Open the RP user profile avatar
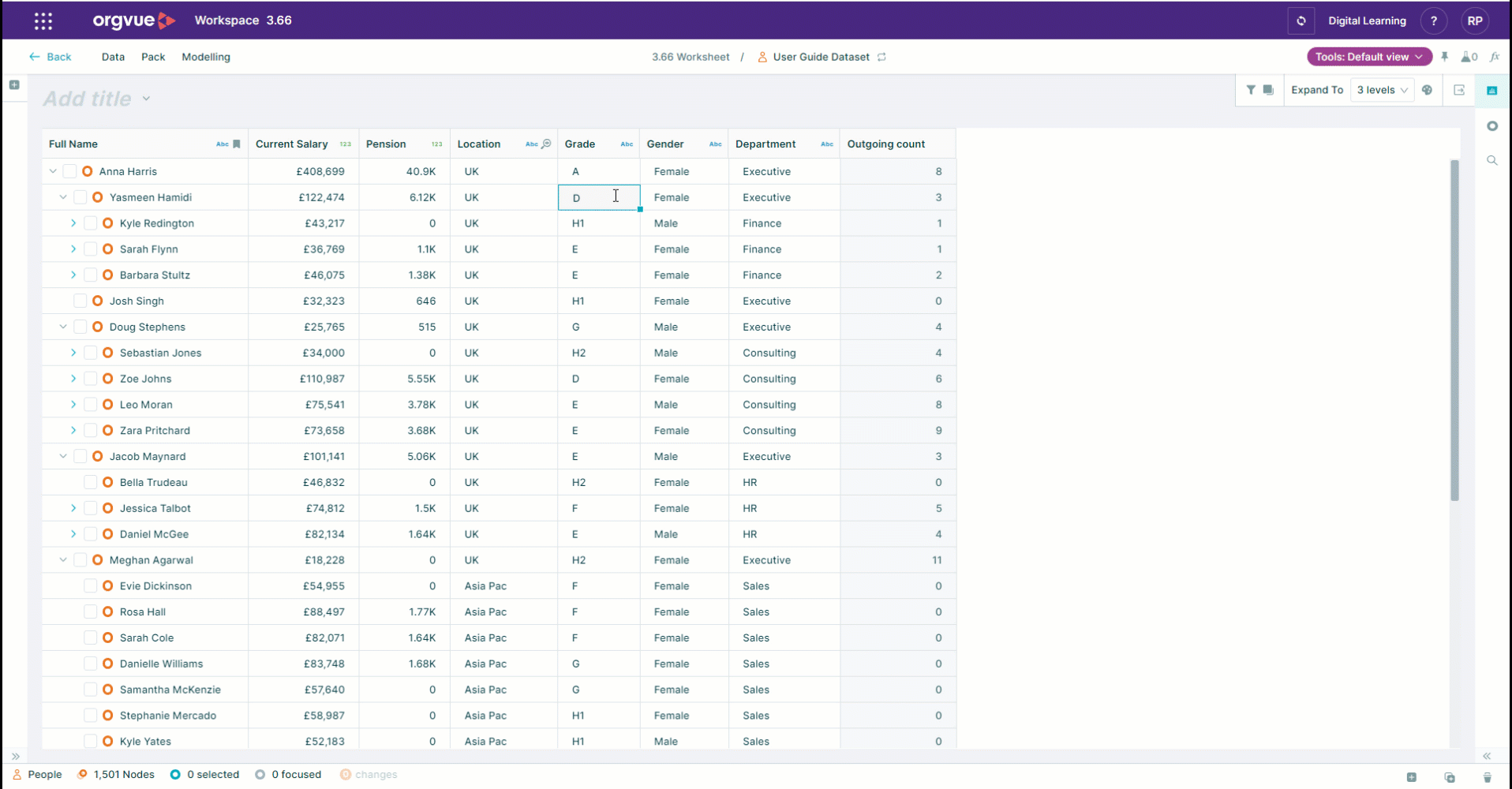The height and width of the screenshot is (789, 1512). [1475, 21]
